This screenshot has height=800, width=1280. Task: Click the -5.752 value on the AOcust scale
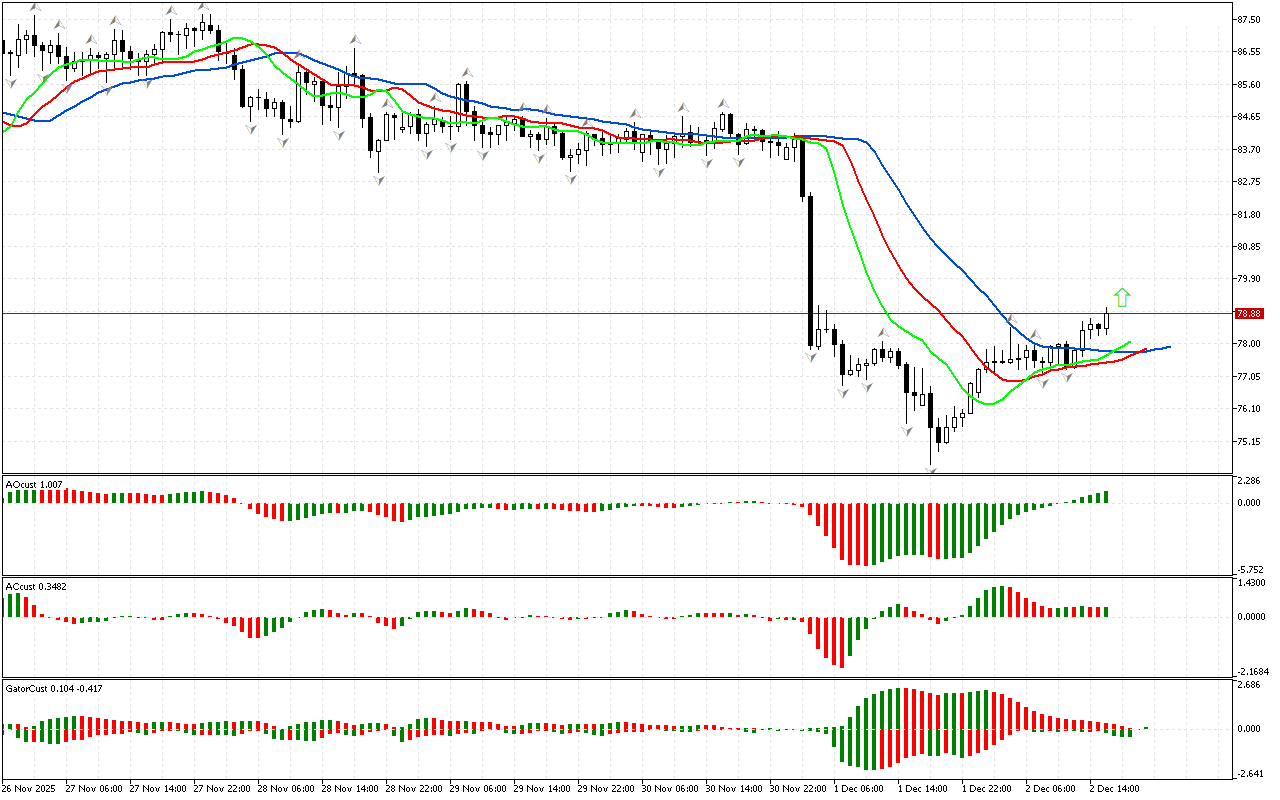[1248, 568]
